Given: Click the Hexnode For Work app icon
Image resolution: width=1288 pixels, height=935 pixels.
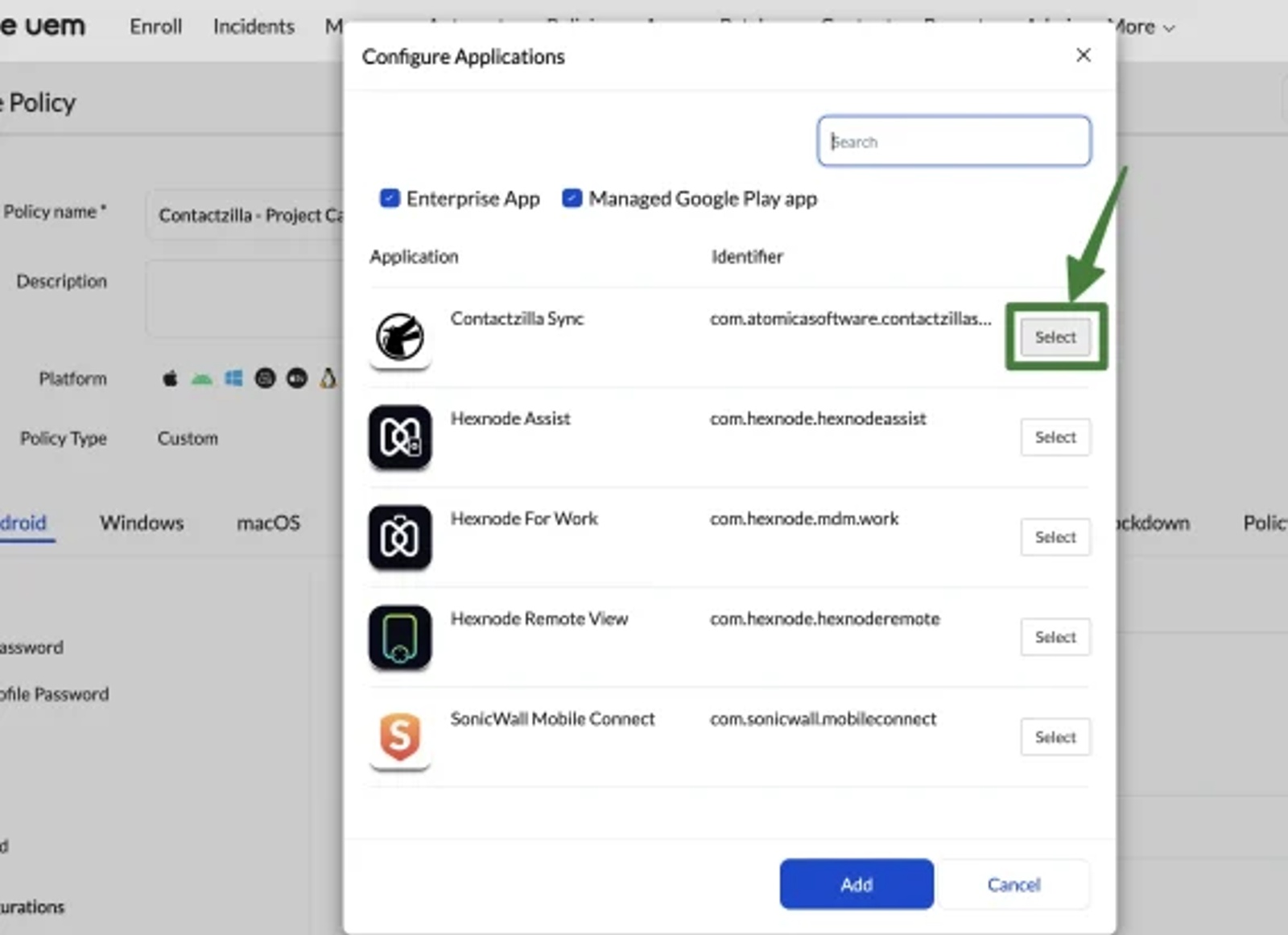Looking at the screenshot, I should click(400, 537).
